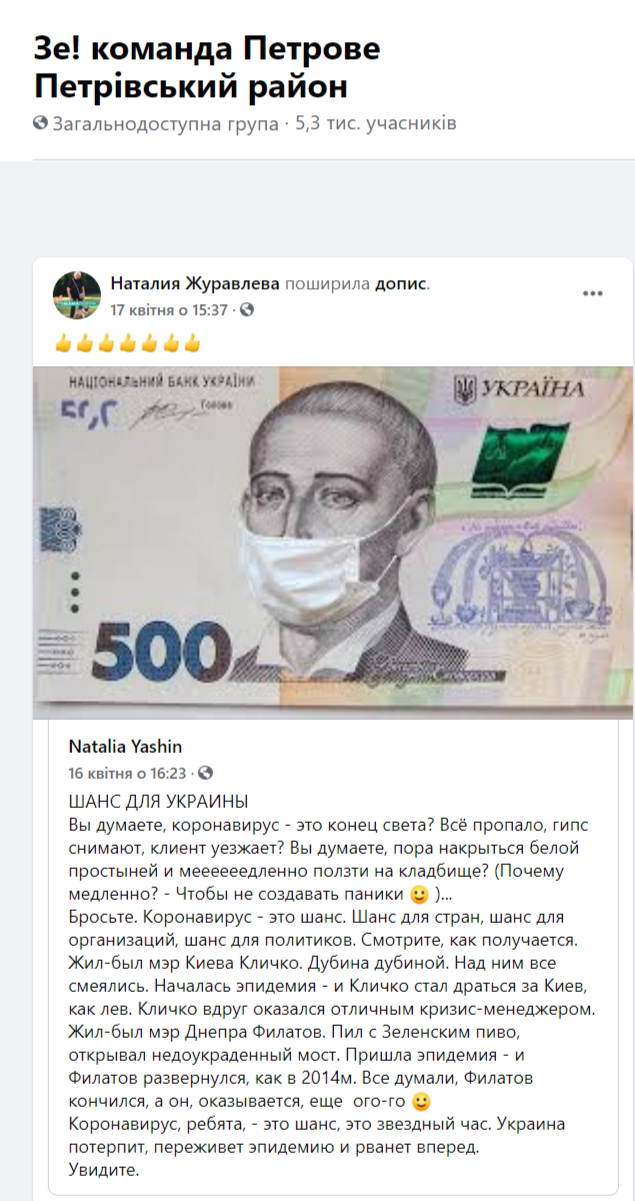Screen dimensions: 635x1201
Task: Open the 500 hryvnia banknote image
Action: click(333, 542)
